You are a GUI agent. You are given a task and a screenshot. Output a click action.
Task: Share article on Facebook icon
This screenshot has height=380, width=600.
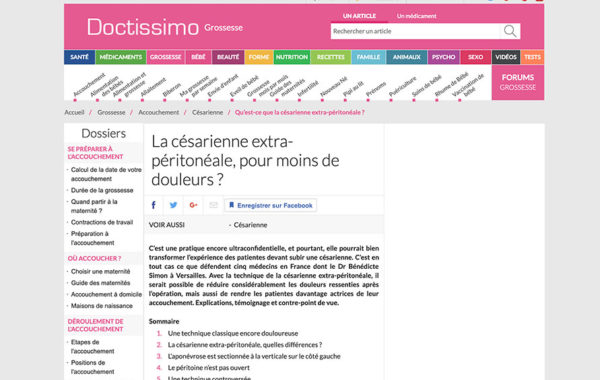tap(153, 205)
